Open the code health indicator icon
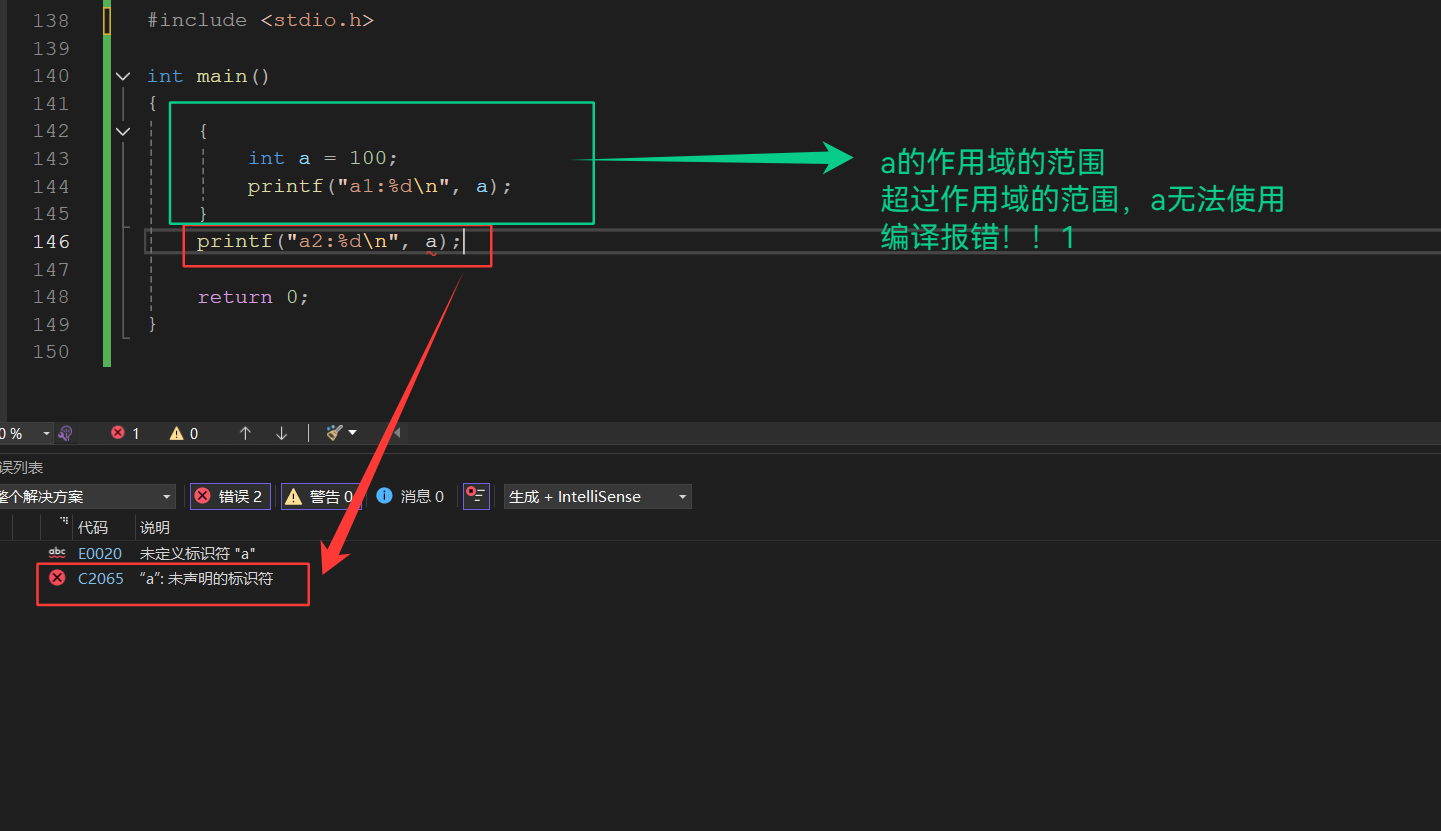Screen dimensions: 1441x831 point(65,433)
